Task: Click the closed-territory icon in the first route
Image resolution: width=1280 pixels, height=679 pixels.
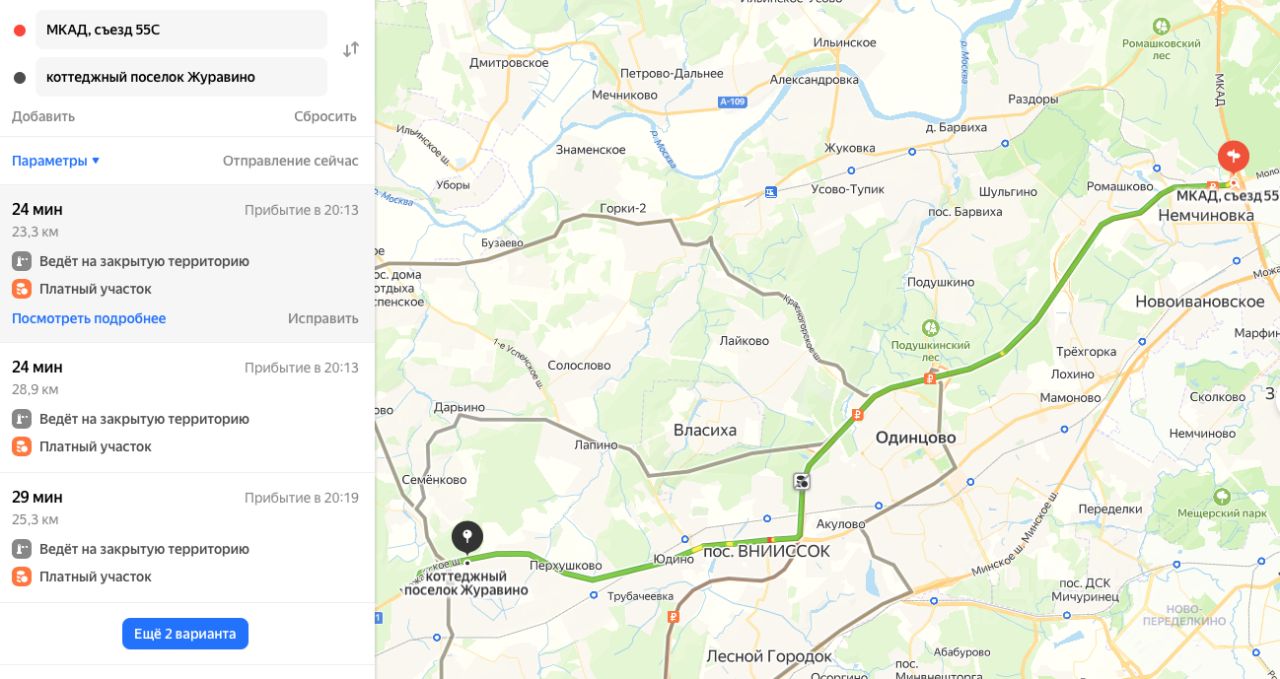Action: pos(22,261)
